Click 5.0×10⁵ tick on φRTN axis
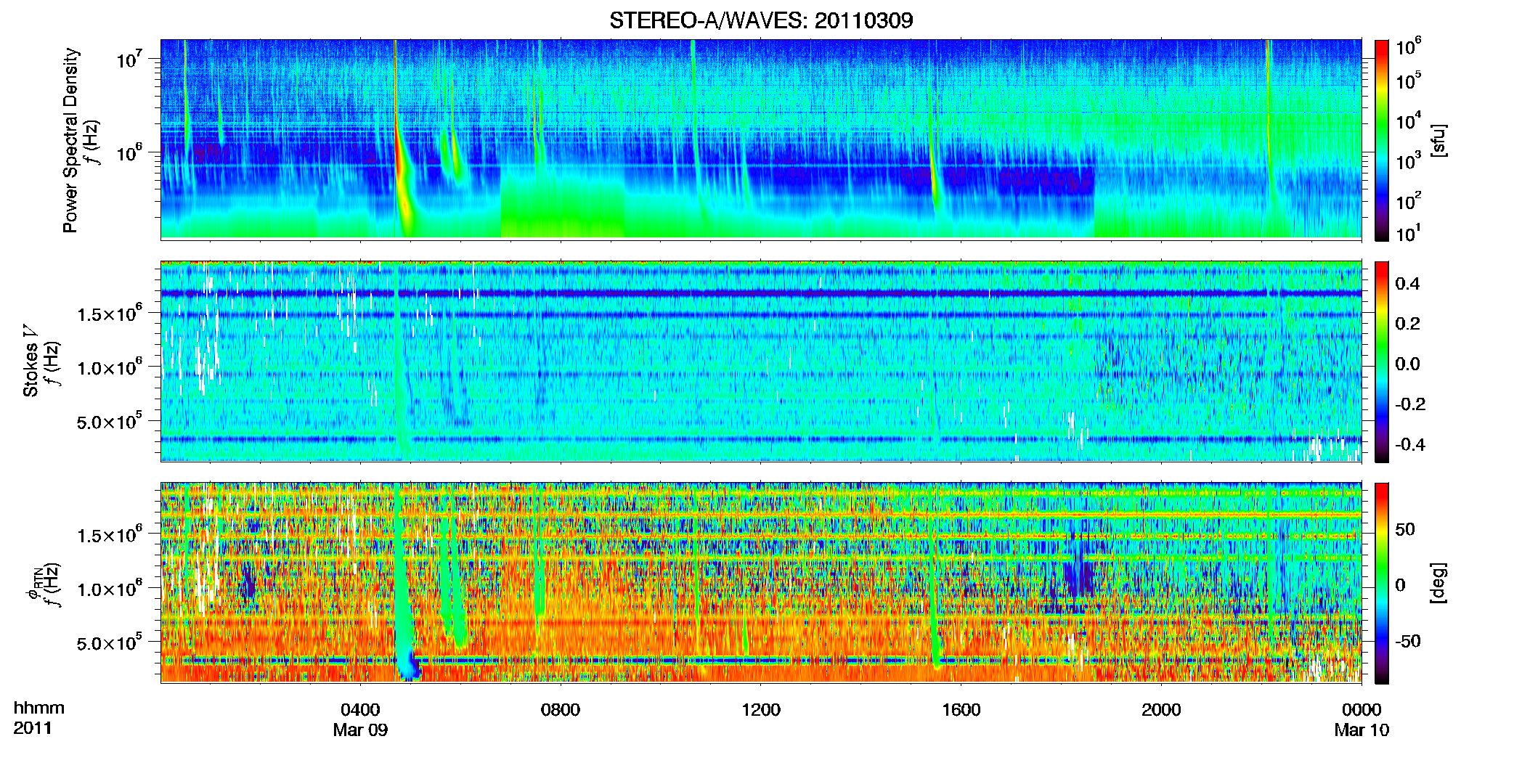 (x=110, y=642)
